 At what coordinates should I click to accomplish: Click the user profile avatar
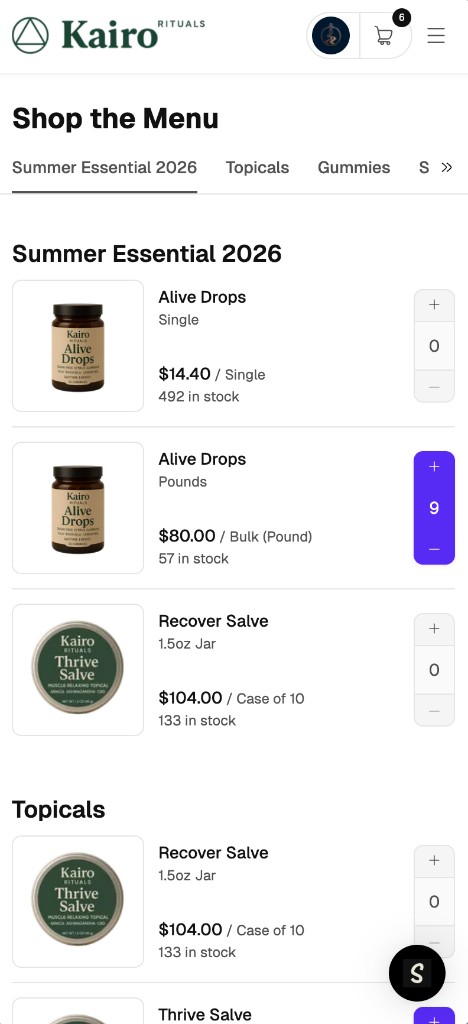pyautogui.click(x=331, y=35)
